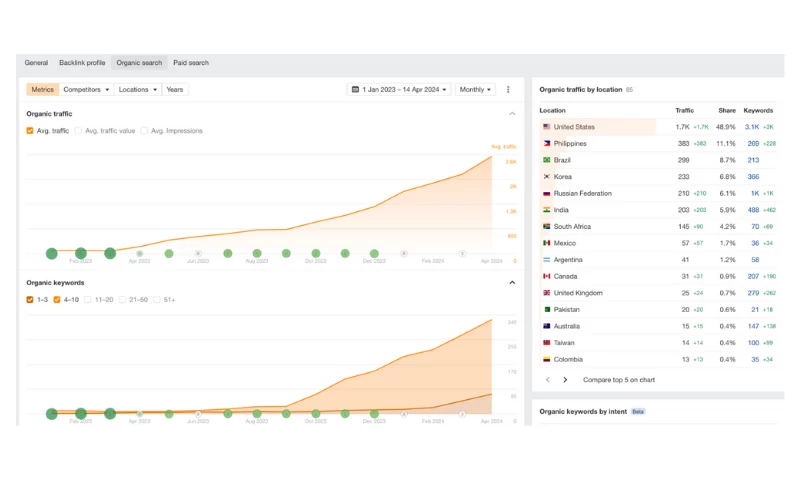The height and width of the screenshot is (480, 800).
Task: Switch to the Backlink profile tab
Action: 82,63
